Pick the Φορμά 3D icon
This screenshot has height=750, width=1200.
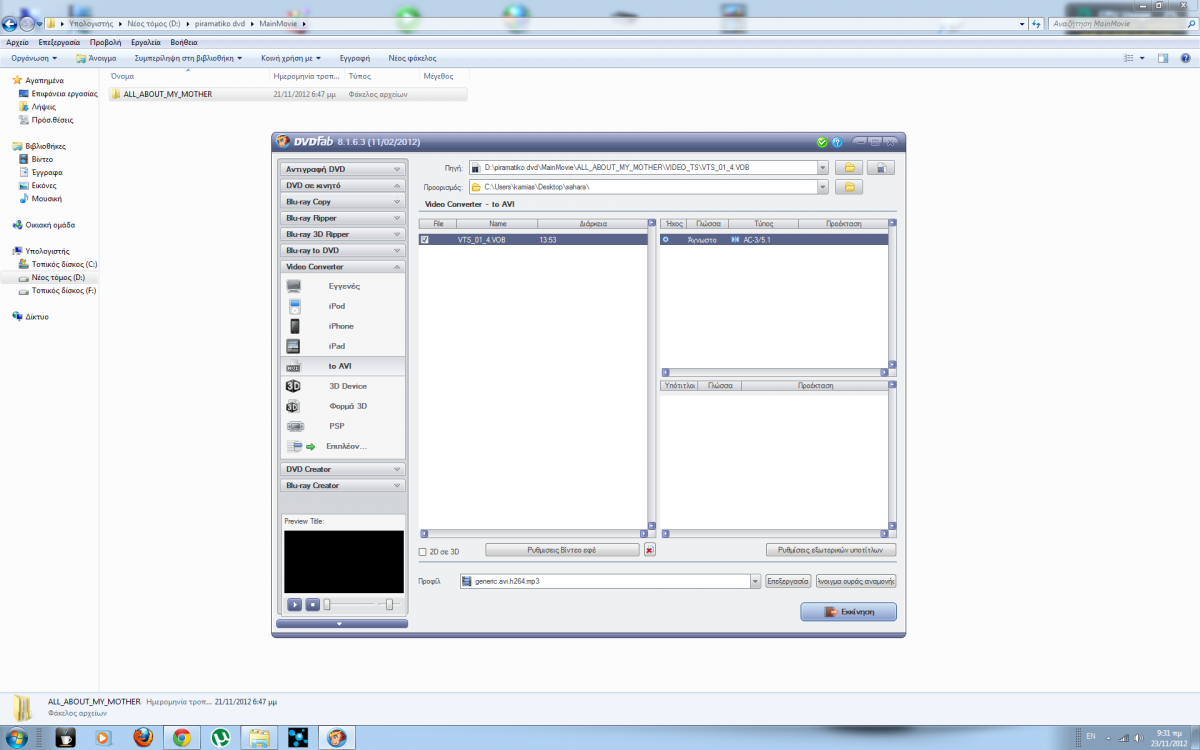coord(293,406)
